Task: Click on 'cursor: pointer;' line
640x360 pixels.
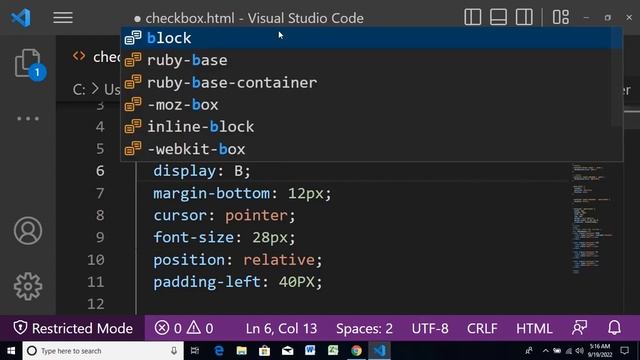Action: pos(224,215)
